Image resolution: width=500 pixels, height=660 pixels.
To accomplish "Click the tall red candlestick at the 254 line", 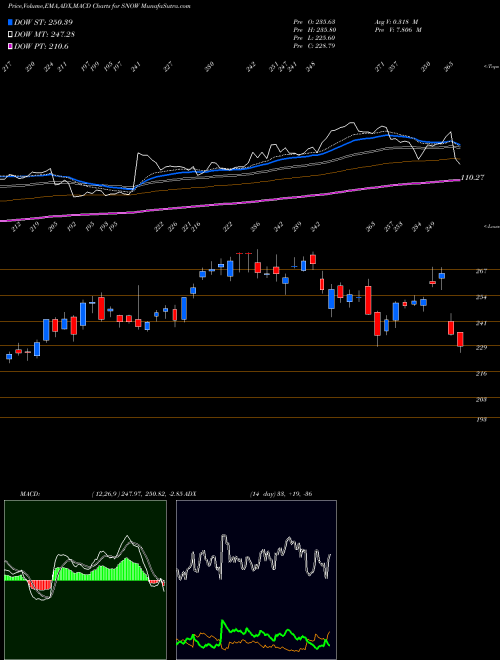I will (368, 300).
